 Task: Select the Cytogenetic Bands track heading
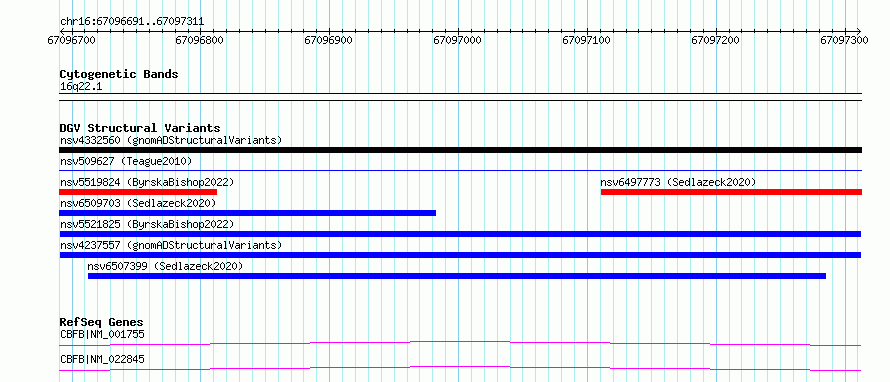[119, 74]
